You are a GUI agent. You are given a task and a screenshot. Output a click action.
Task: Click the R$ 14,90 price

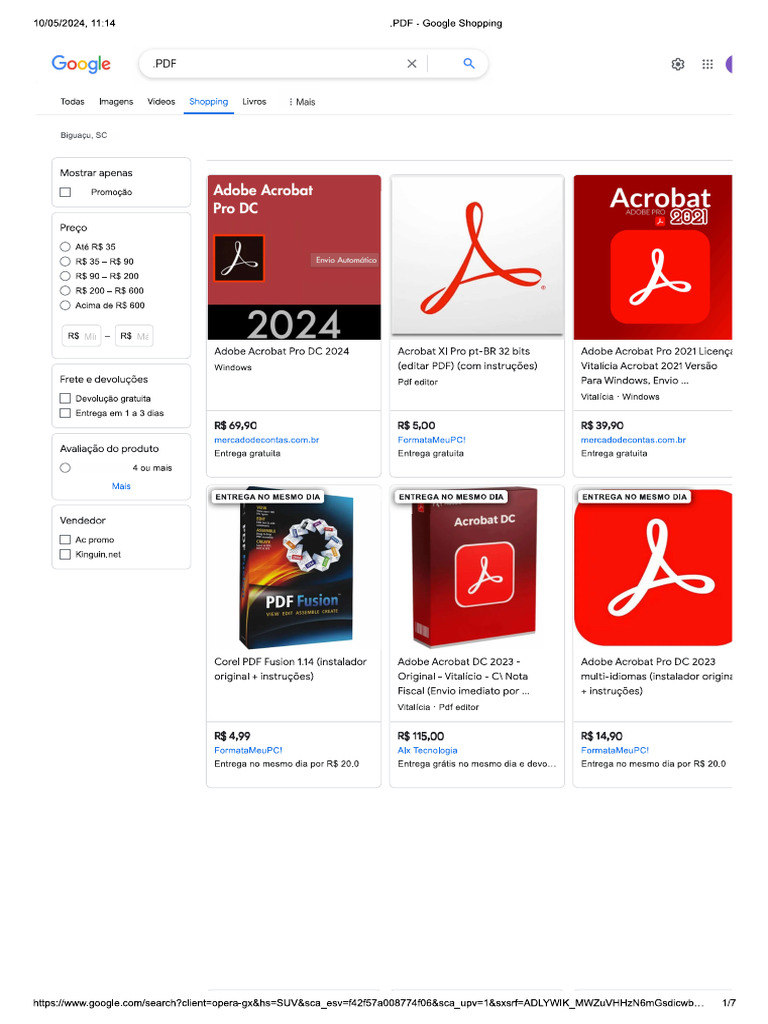click(x=601, y=736)
